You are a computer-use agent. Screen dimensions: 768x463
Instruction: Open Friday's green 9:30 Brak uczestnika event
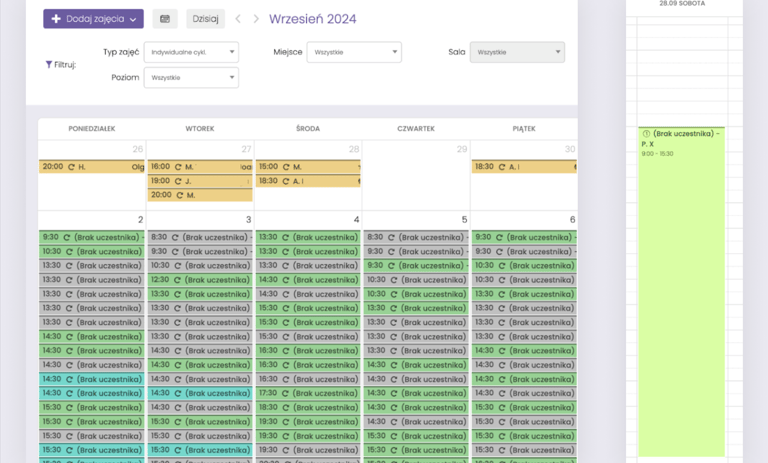(x=524, y=237)
